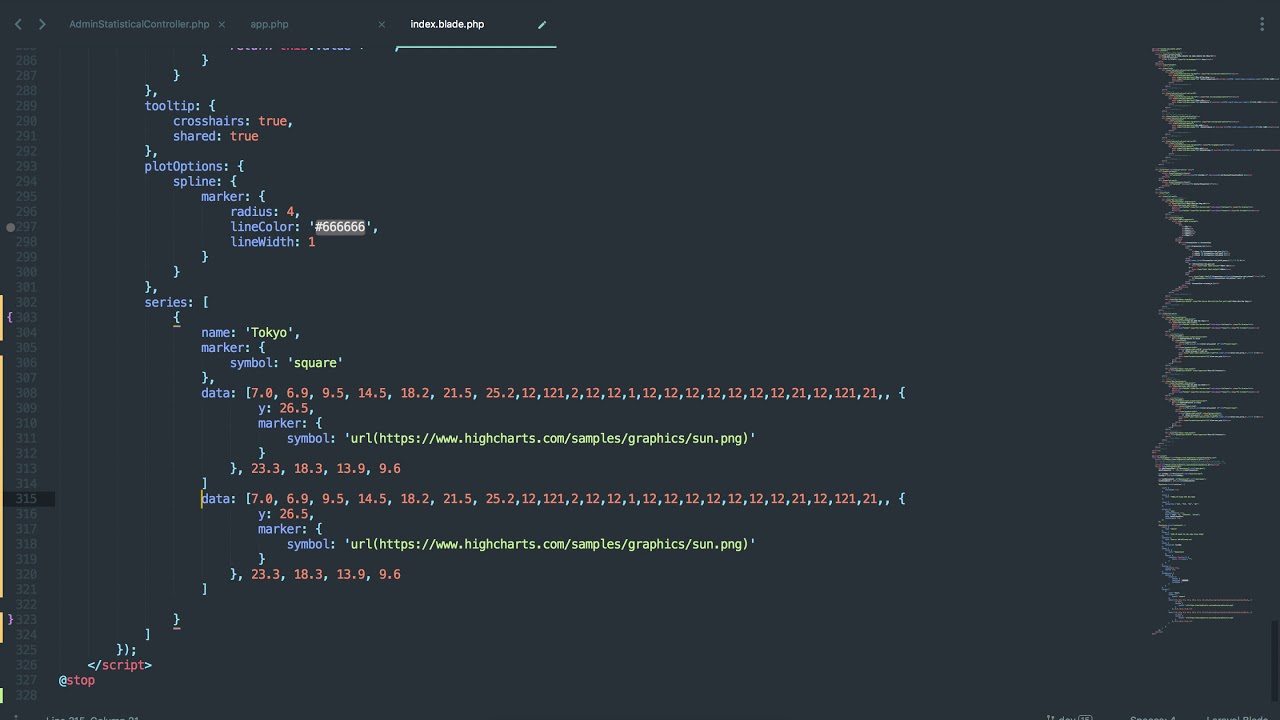Click line number 315 in the gutter

click(26, 499)
